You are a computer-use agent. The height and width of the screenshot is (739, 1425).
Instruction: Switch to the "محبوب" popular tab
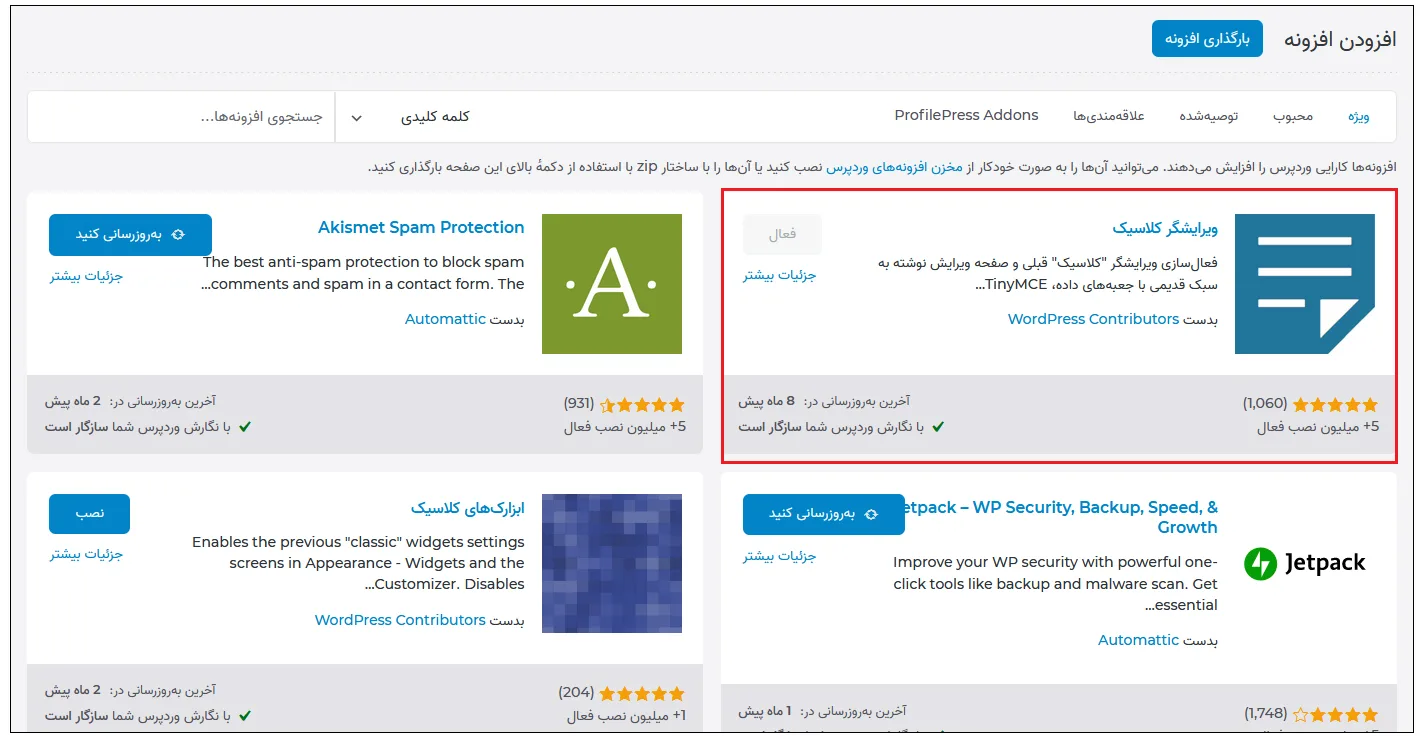coord(1292,116)
